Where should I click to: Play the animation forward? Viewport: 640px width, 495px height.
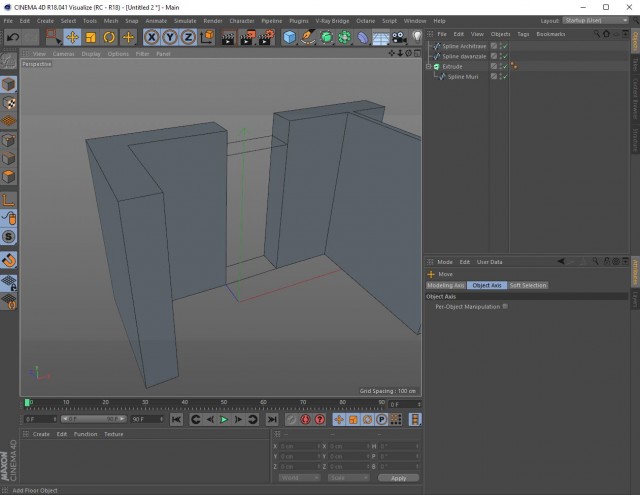(224, 419)
